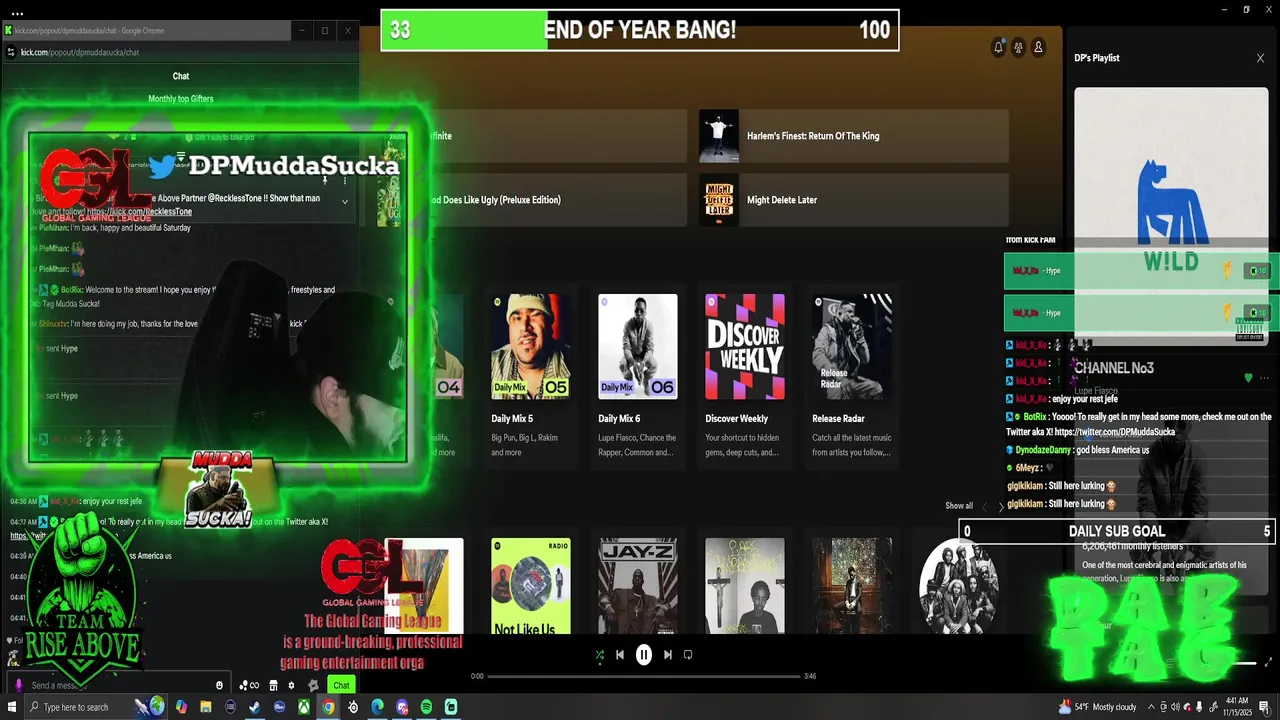This screenshot has height=720, width=1280.
Task: Open the Kick gift subs shop icon
Action: [273, 685]
